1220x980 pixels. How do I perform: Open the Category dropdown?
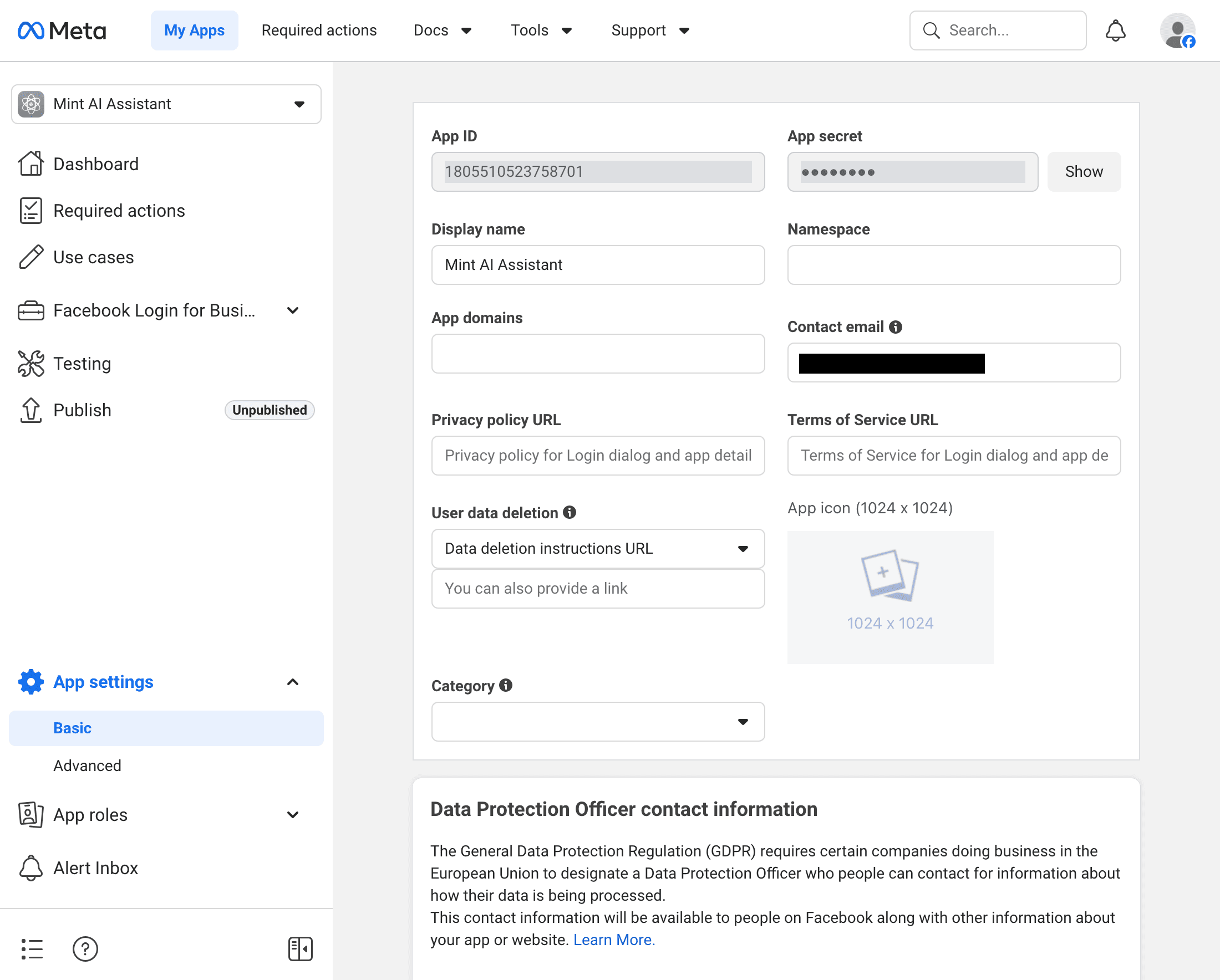pyautogui.click(x=598, y=722)
